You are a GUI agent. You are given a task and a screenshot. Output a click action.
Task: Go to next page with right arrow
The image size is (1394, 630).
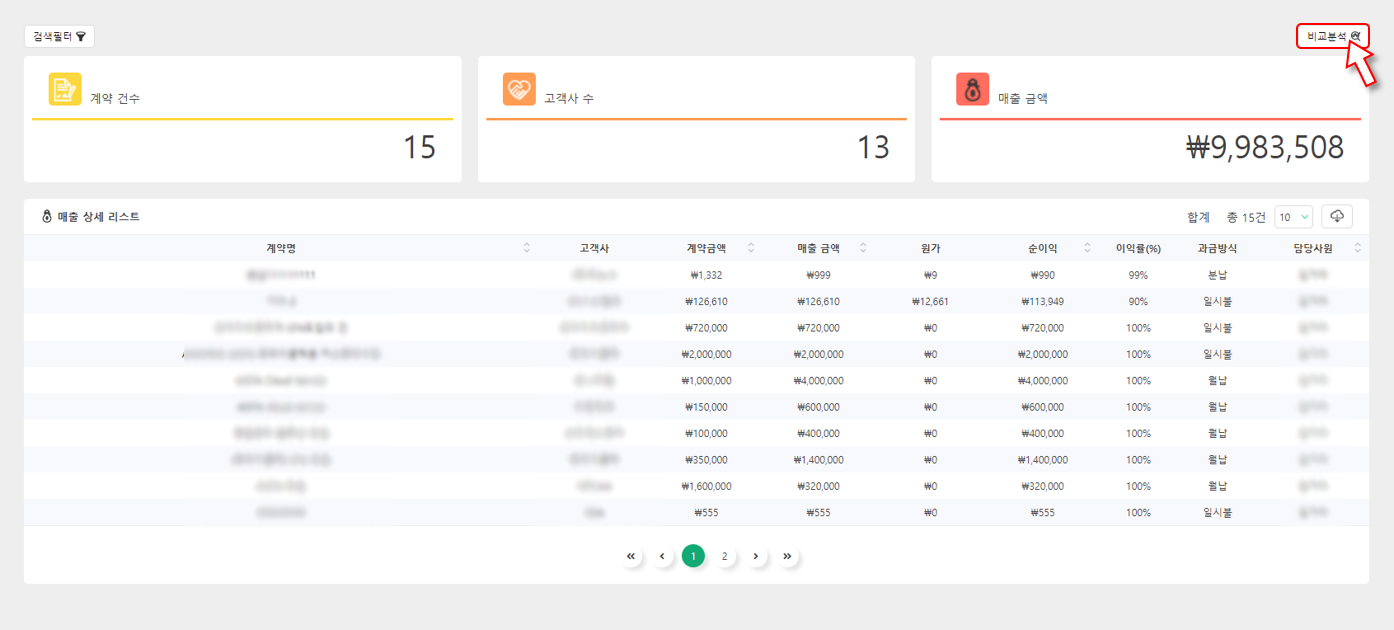pyautogui.click(x=756, y=556)
